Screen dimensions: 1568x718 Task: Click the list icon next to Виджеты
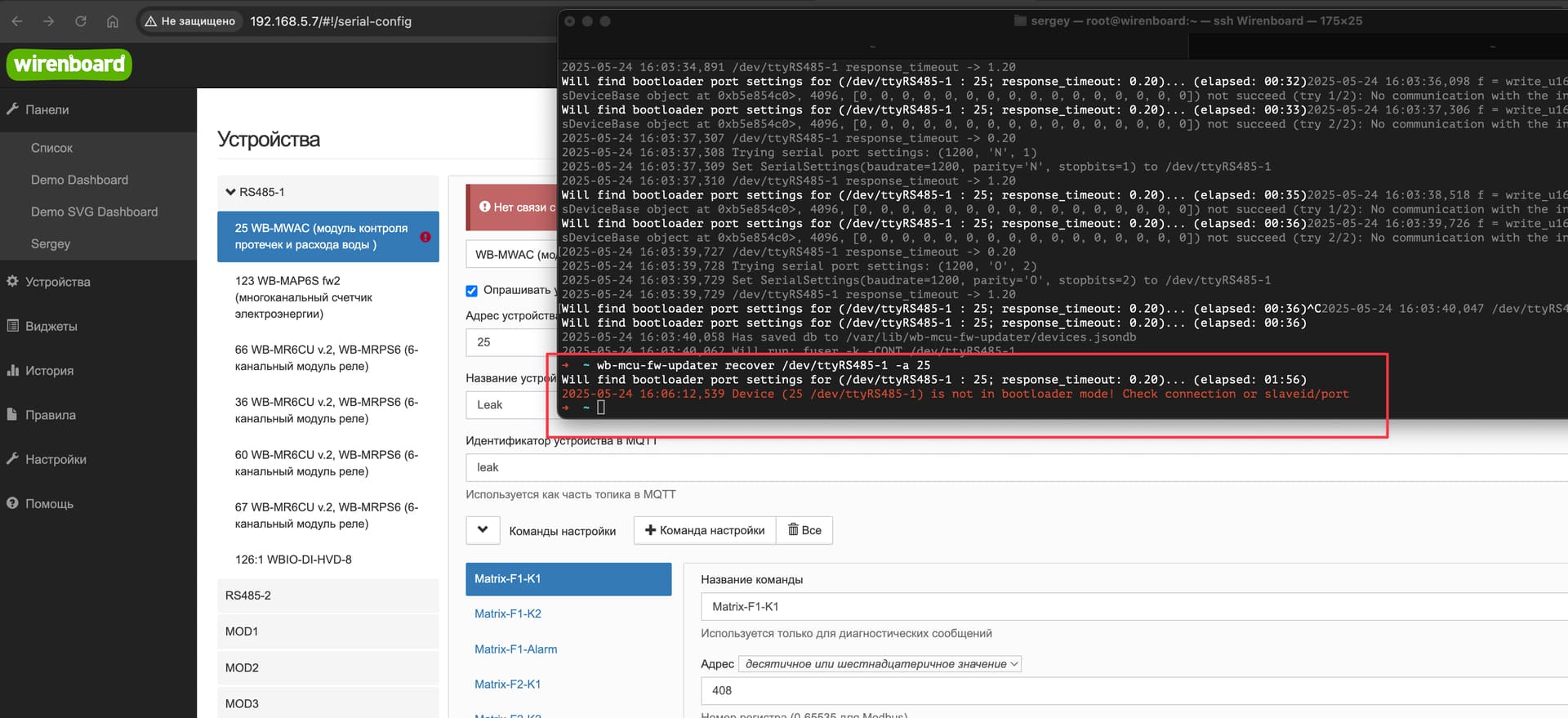(12, 325)
